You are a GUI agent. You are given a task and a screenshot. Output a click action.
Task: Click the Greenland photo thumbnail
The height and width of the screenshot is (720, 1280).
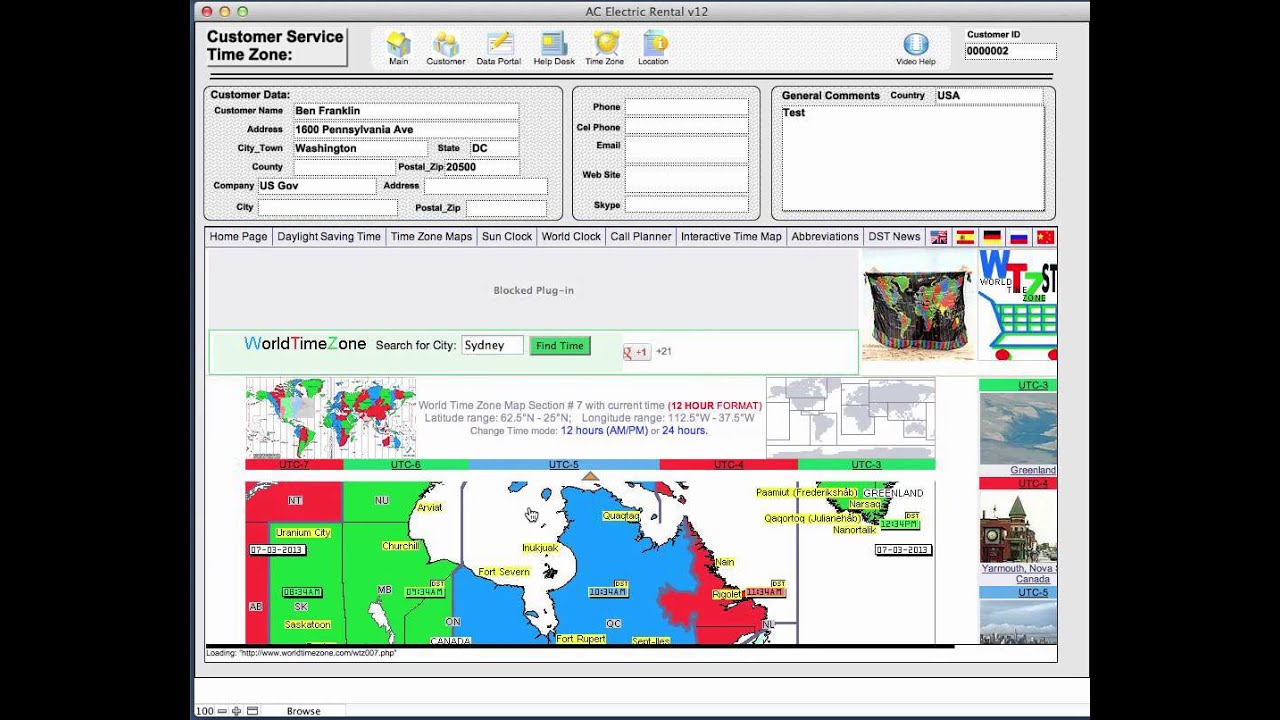1018,428
